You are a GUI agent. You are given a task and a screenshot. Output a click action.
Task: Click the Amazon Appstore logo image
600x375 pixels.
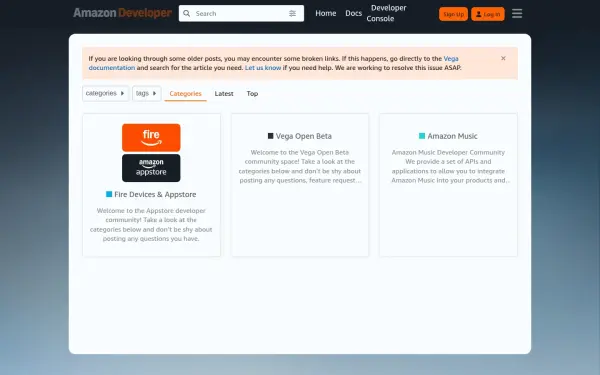pos(151,168)
